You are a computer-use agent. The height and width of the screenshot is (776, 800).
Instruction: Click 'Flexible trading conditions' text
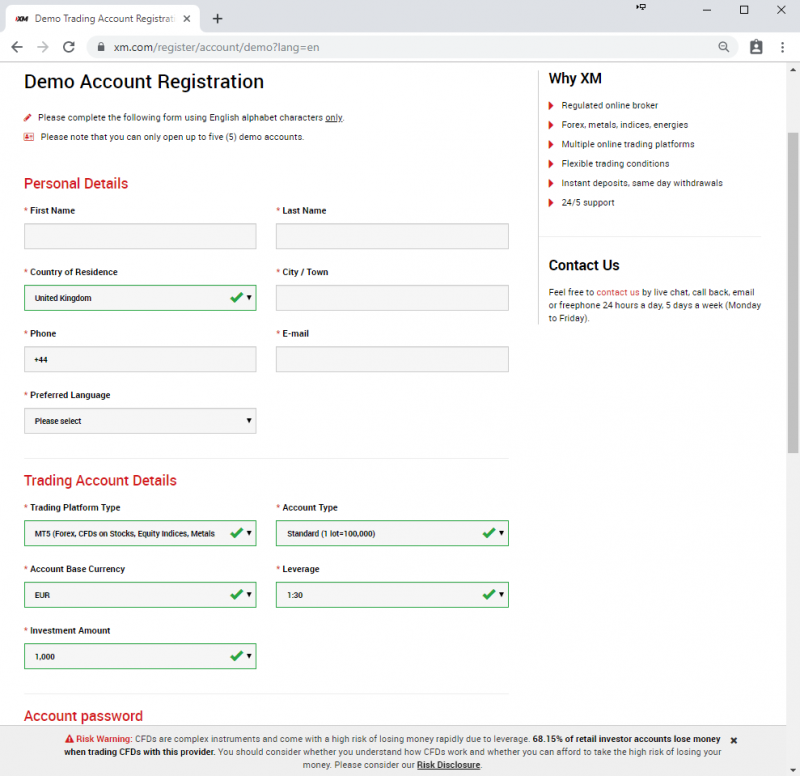point(615,163)
